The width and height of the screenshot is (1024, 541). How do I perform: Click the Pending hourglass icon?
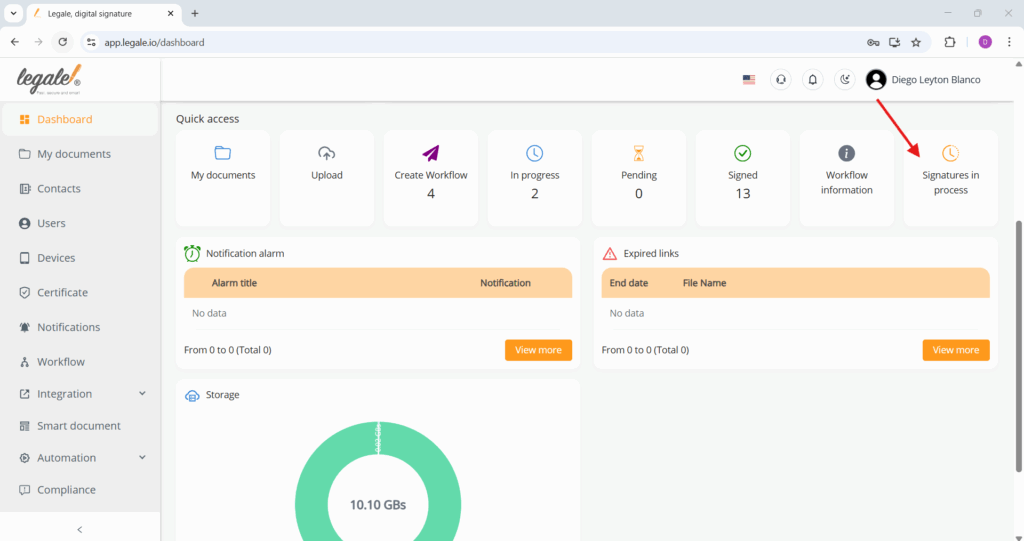(x=639, y=154)
